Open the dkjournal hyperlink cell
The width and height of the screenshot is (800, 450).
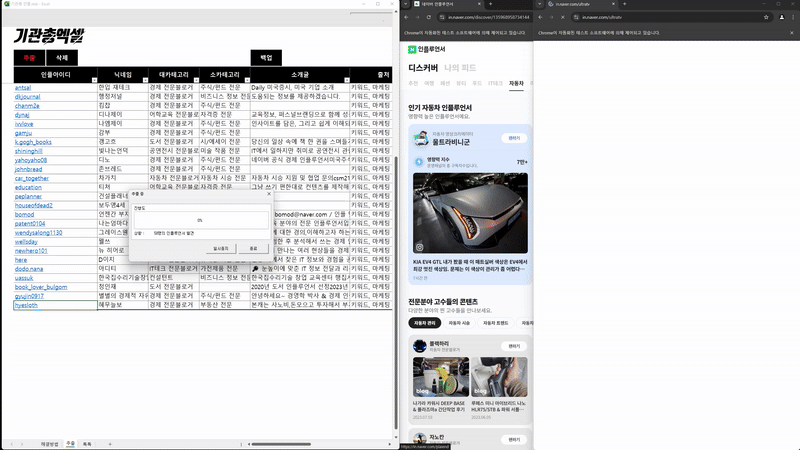(x=28, y=96)
